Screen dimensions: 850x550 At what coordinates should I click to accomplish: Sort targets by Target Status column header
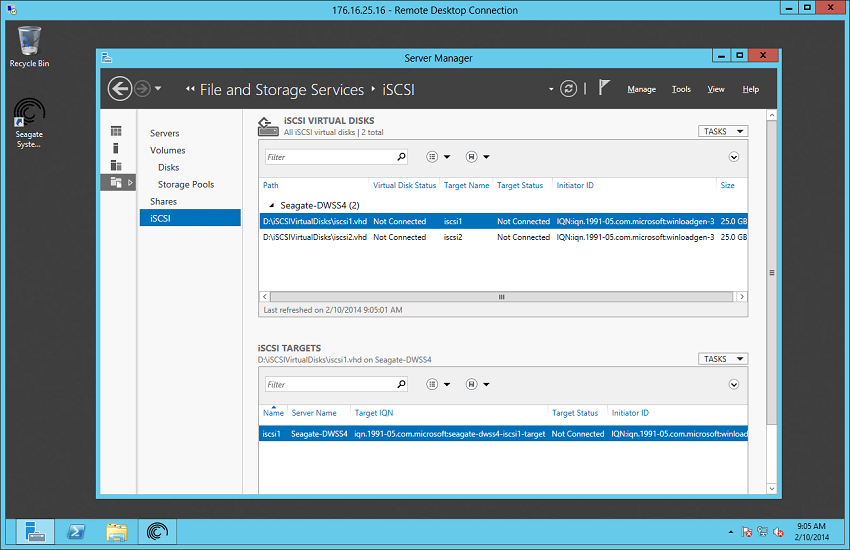(575, 413)
